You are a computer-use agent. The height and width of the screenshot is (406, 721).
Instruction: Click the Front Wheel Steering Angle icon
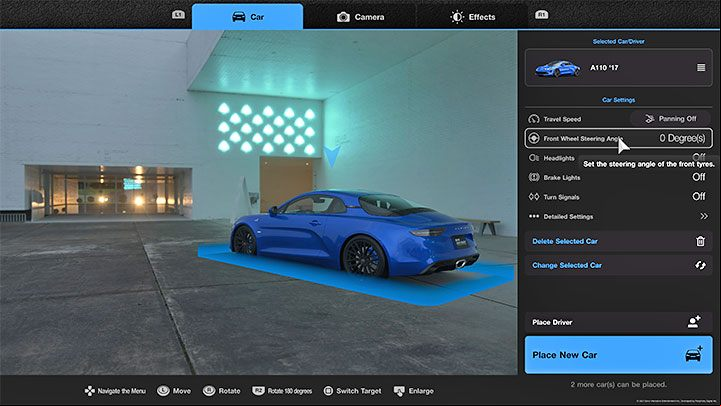tap(533, 138)
